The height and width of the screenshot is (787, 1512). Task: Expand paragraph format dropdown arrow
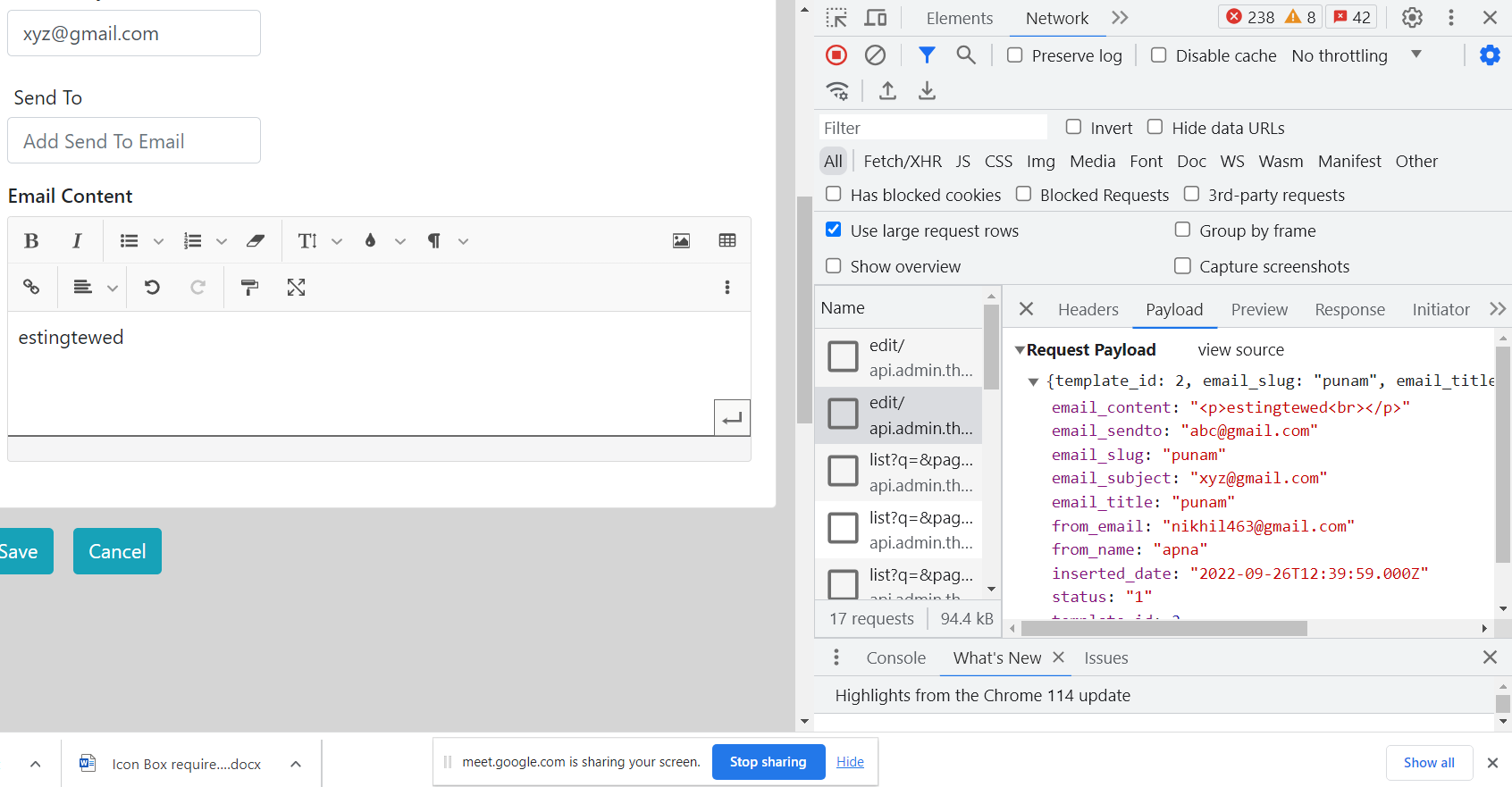[x=463, y=241]
